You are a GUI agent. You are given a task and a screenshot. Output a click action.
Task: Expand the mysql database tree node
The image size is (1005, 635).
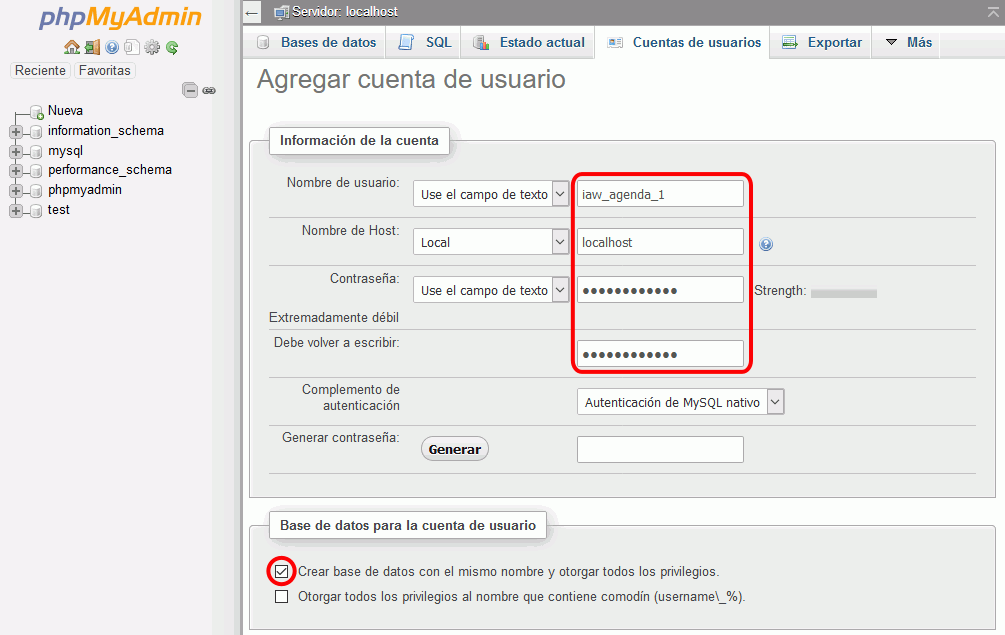(16, 151)
